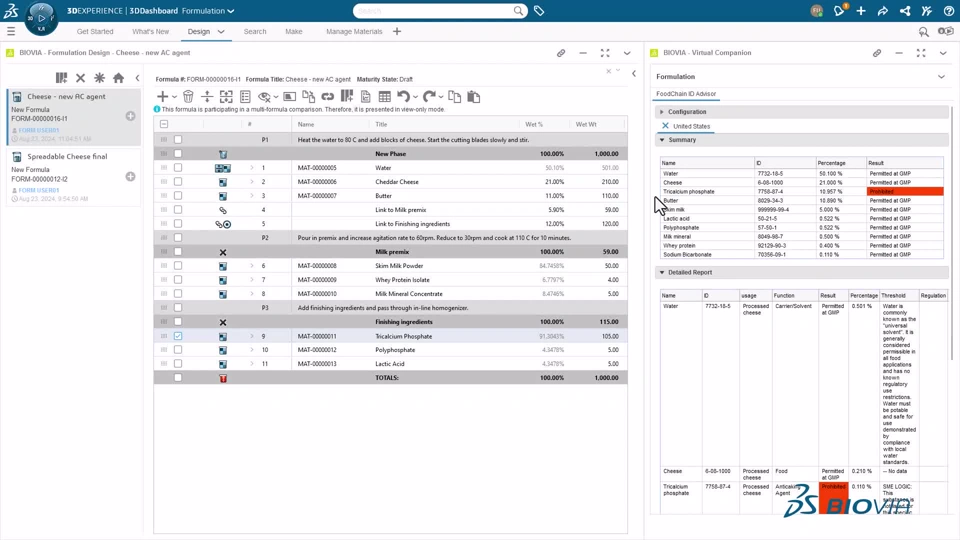Screen dimensions: 960x540
Task: Click the Redo arrow
Action: 429,96
